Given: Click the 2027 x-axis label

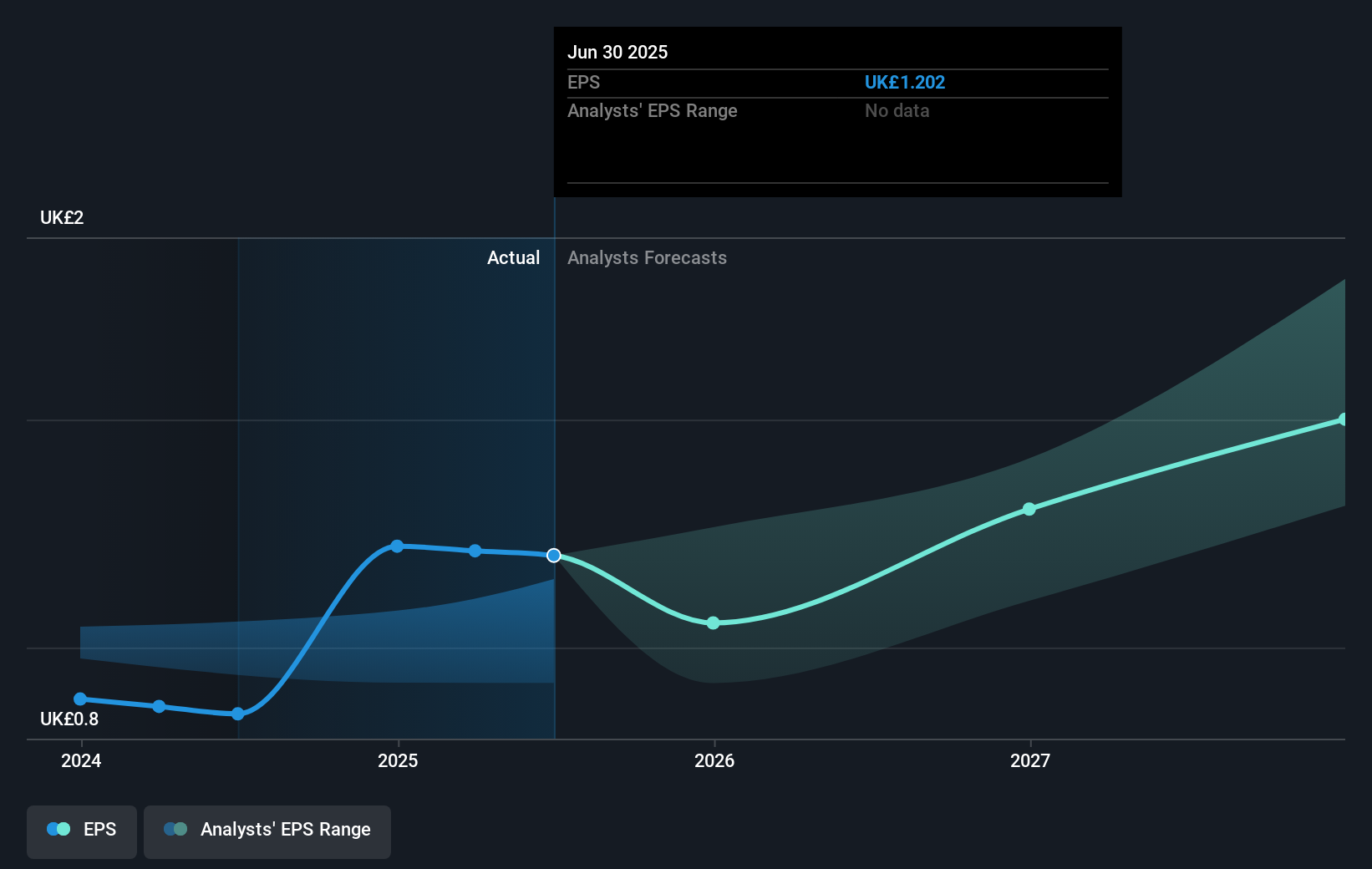Looking at the screenshot, I should (x=1030, y=760).
